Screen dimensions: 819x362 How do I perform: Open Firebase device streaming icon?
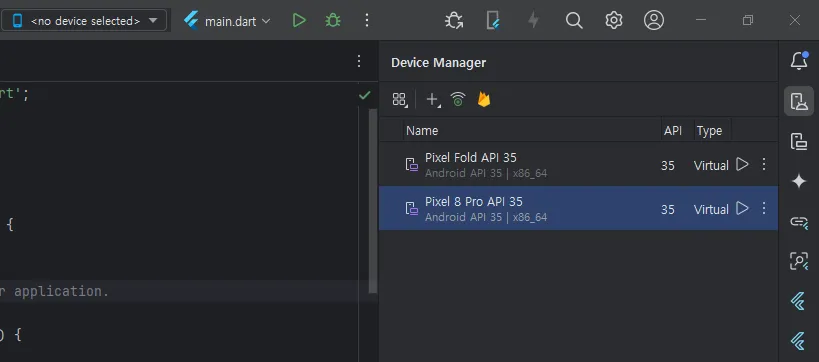(484, 99)
